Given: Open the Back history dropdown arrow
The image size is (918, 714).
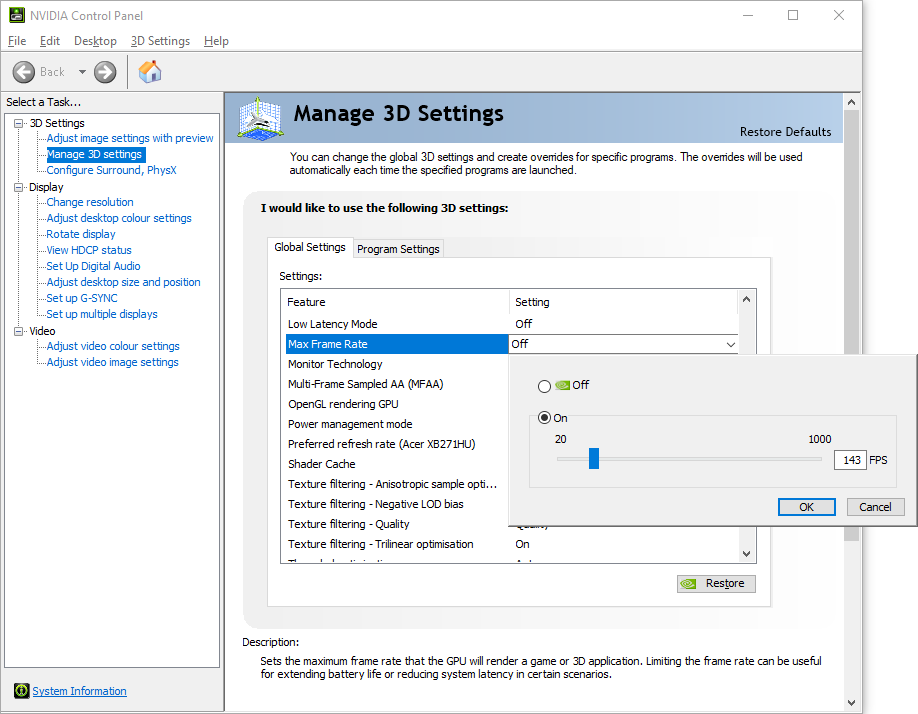Looking at the screenshot, I should (82, 72).
